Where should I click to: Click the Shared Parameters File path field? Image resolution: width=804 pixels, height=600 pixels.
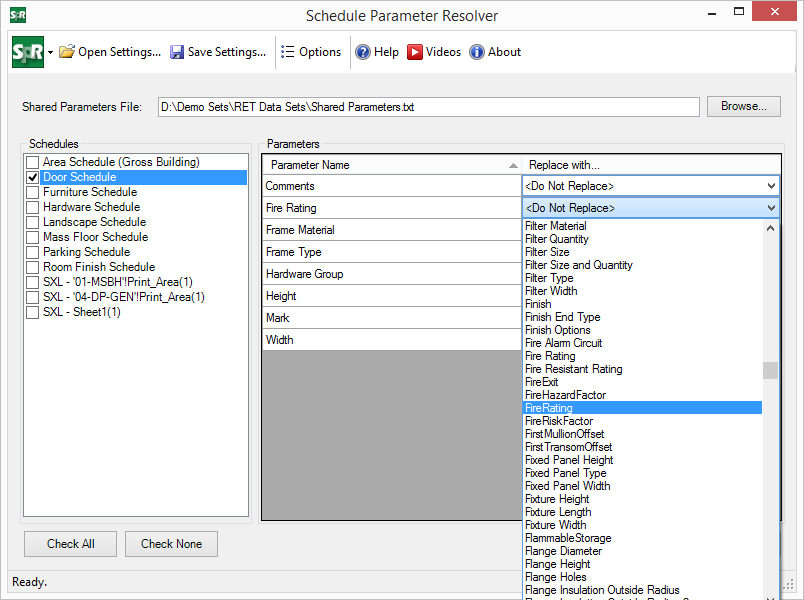tap(428, 107)
